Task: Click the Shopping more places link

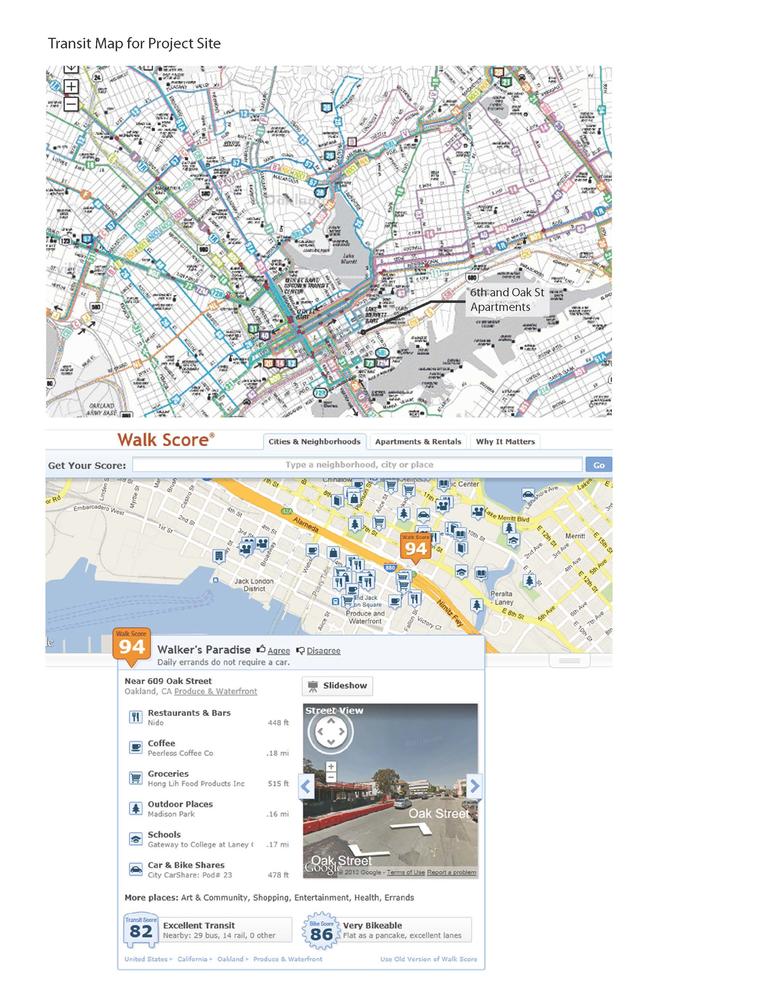Action: click(x=270, y=897)
